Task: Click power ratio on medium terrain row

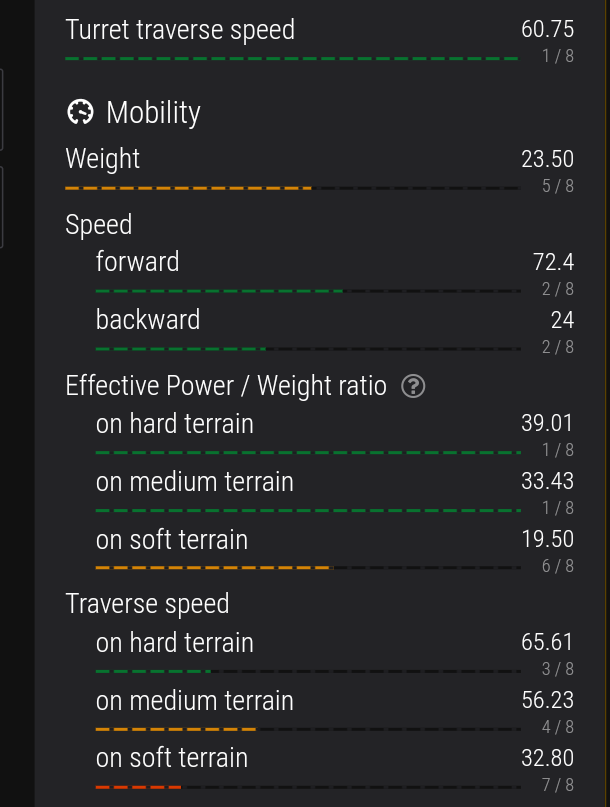Action: [x=335, y=494]
